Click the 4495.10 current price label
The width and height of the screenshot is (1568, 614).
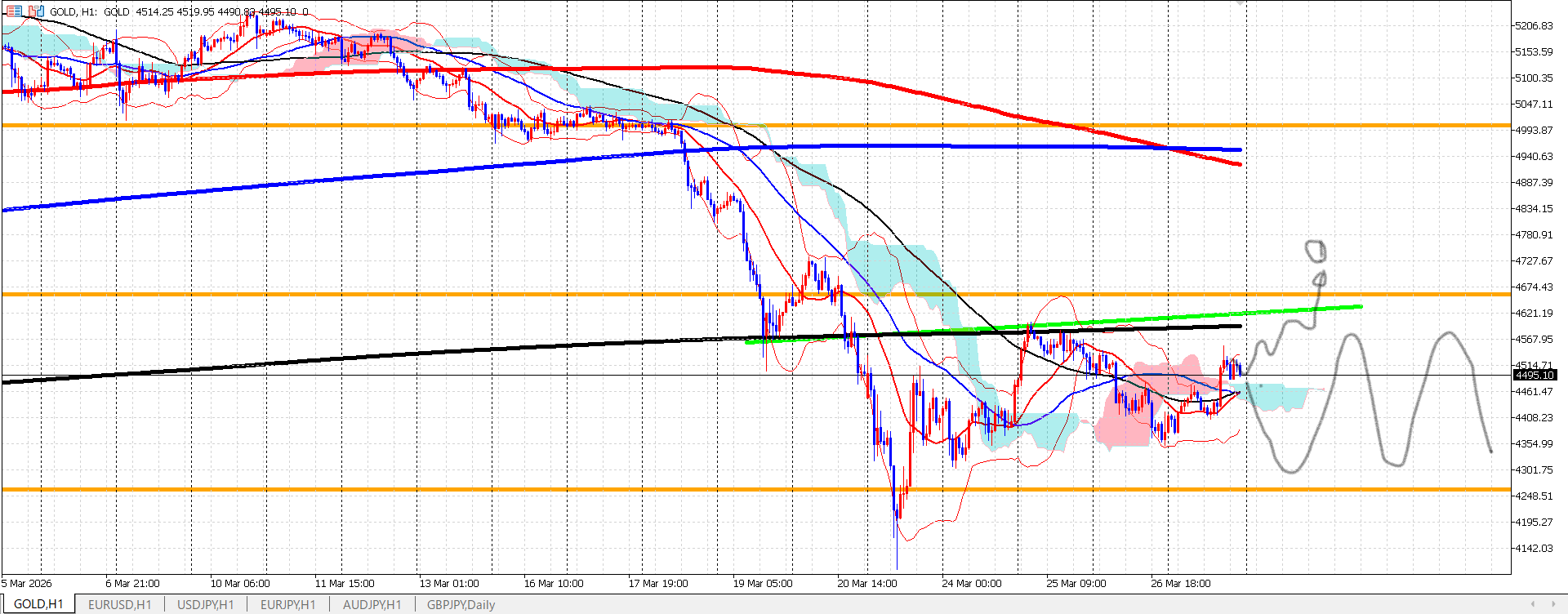pos(1534,375)
